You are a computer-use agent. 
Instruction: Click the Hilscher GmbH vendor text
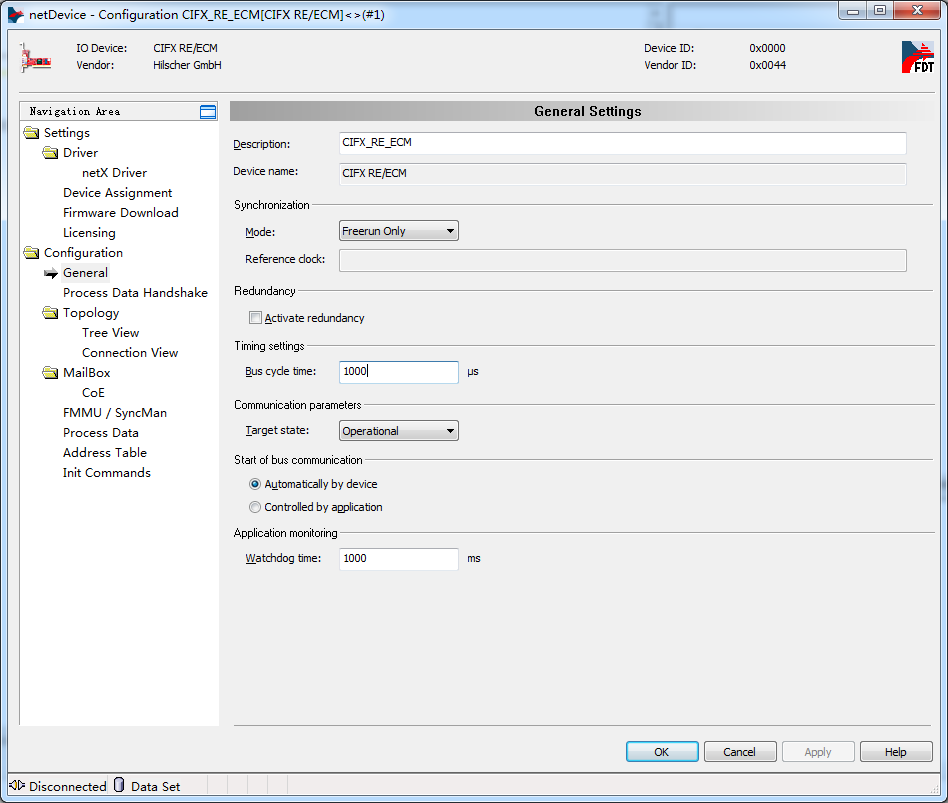tap(187, 65)
